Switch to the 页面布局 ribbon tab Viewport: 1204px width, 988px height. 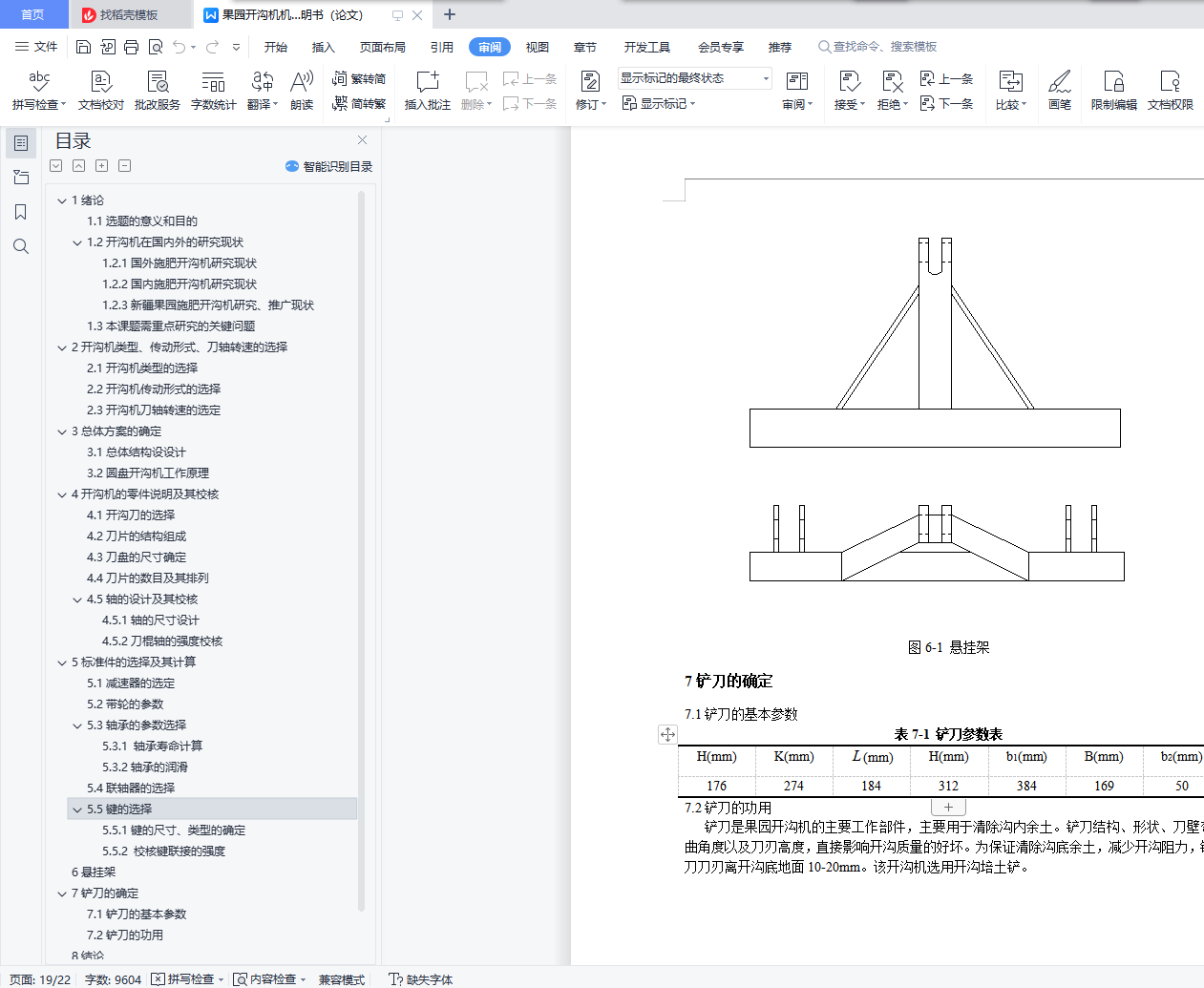[383, 47]
